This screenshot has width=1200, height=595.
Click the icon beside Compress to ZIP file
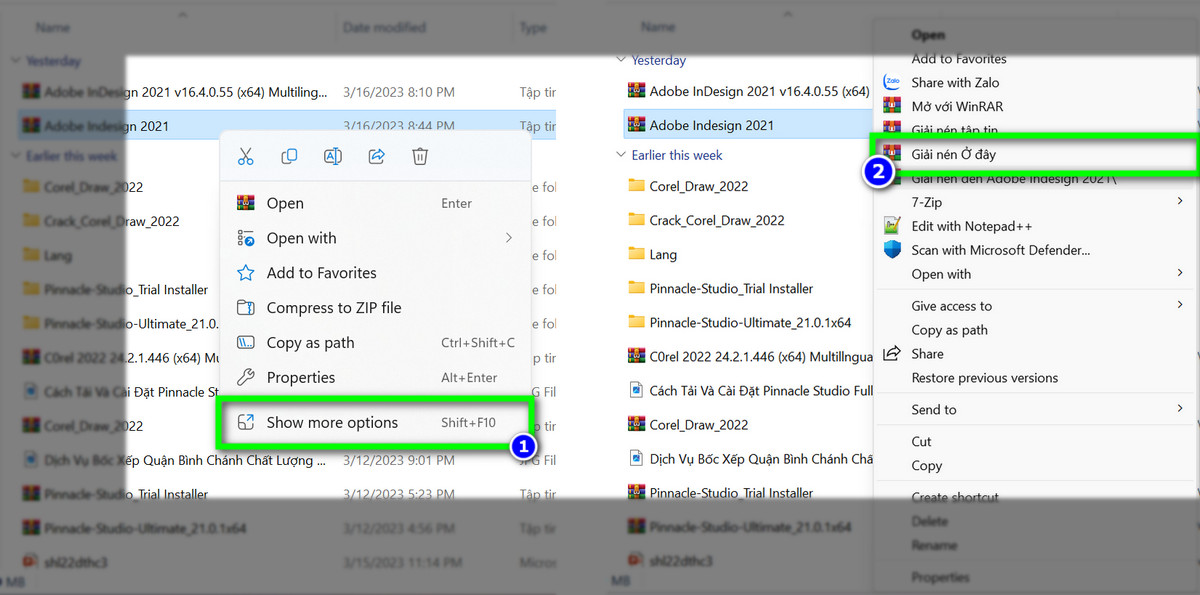[246, 308]
